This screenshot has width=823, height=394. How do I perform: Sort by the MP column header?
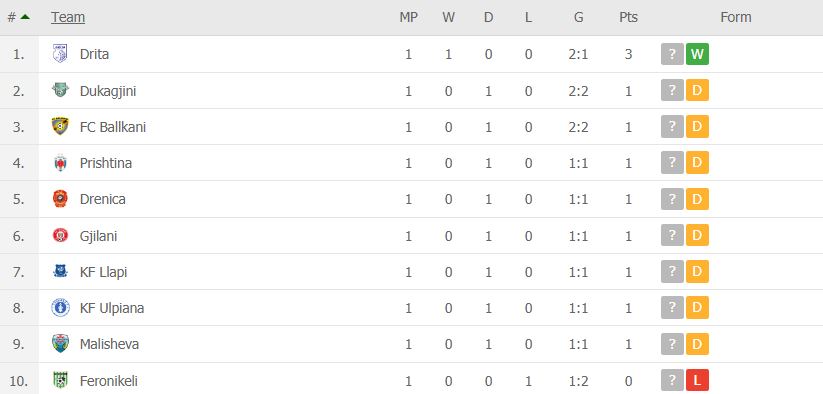tap(408, 17)
